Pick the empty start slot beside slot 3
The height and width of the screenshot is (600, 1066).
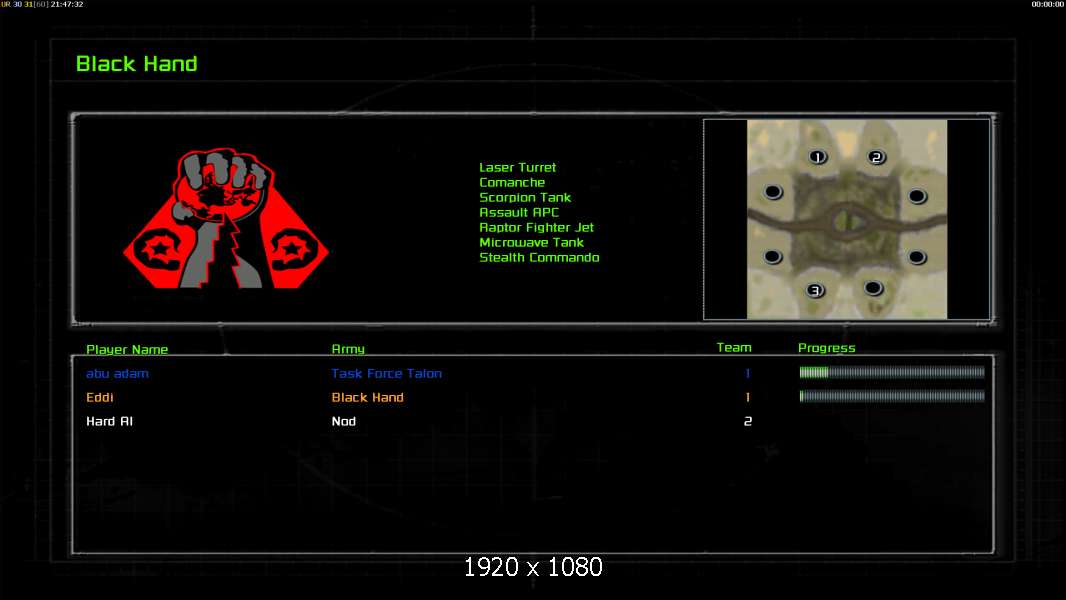(x=873, y=288)
